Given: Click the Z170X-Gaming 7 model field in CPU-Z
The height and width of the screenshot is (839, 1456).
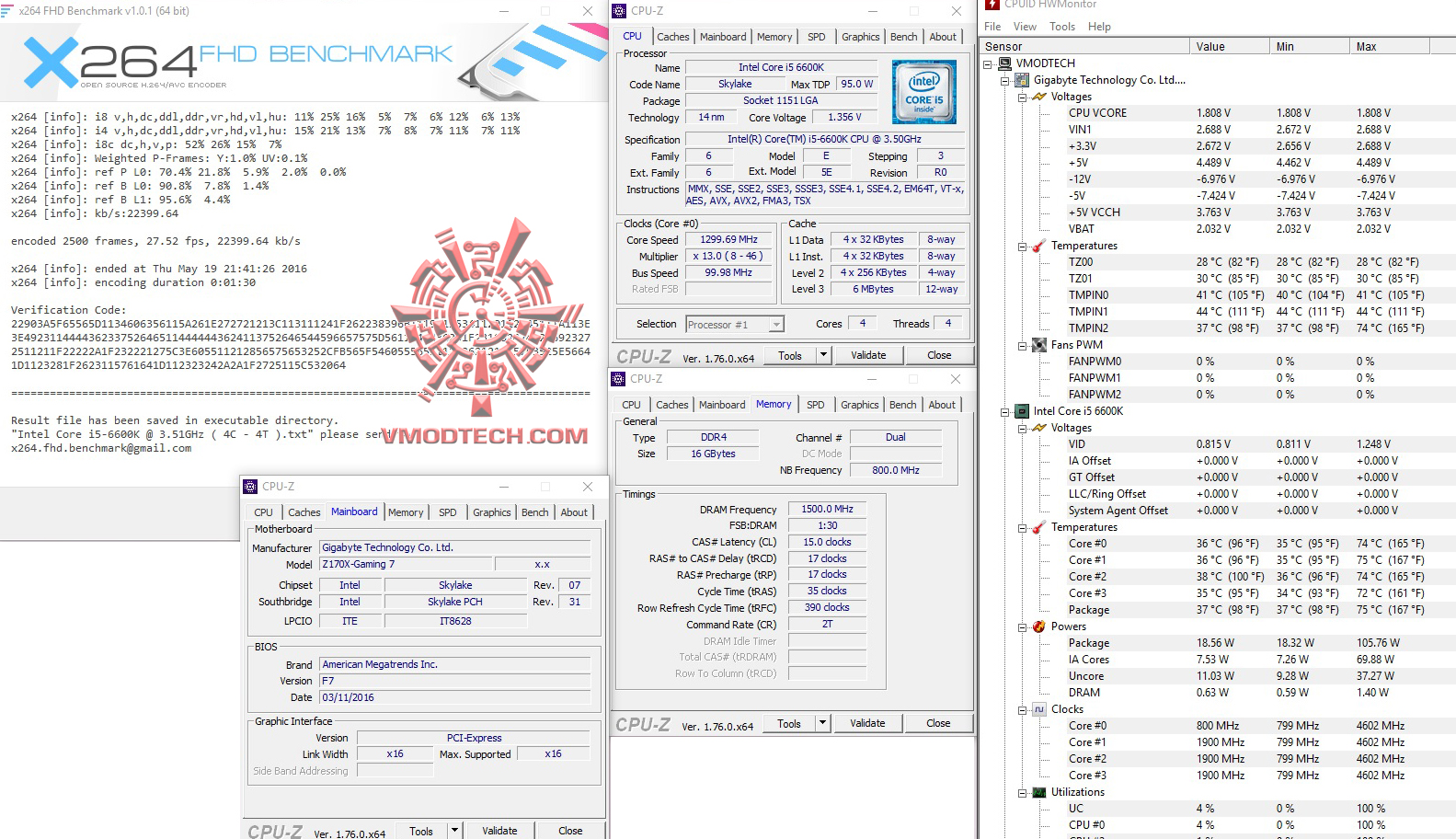Looking at the screenshot, I should tap(405, 564).
